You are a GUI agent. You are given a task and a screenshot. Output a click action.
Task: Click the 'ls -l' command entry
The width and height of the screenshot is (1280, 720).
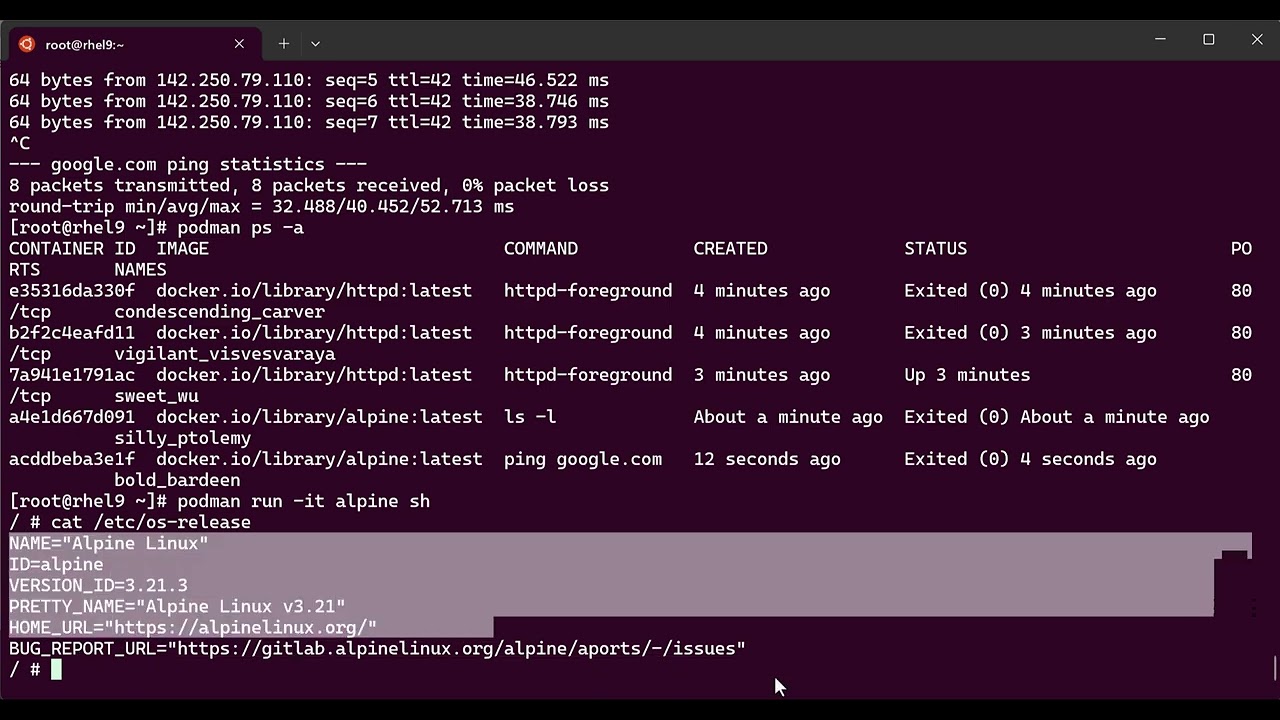click(530, 417)
